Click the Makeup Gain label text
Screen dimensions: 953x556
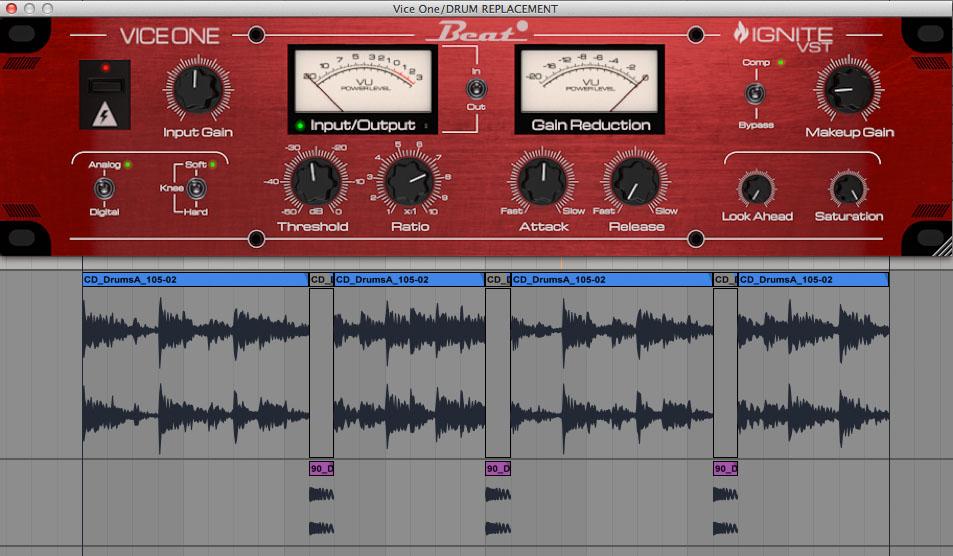[x=850, y=132]
